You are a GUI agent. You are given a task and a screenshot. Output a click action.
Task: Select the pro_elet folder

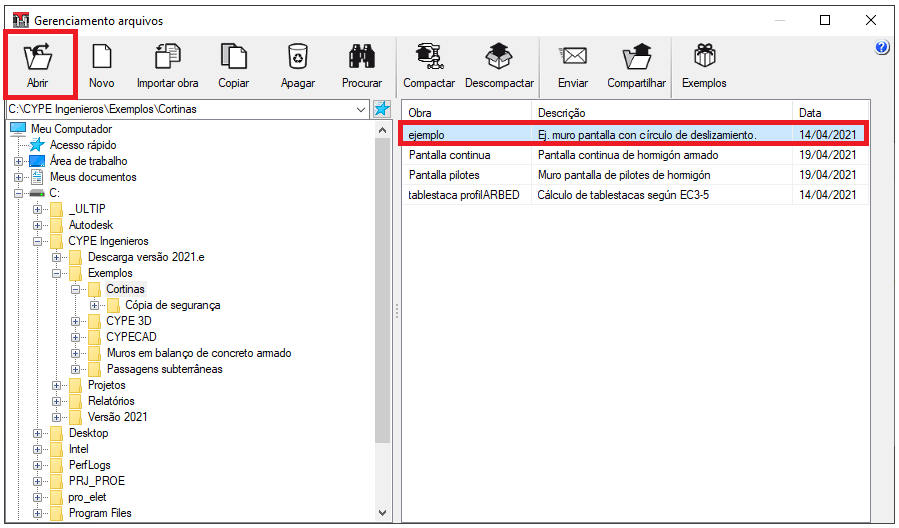87,497
